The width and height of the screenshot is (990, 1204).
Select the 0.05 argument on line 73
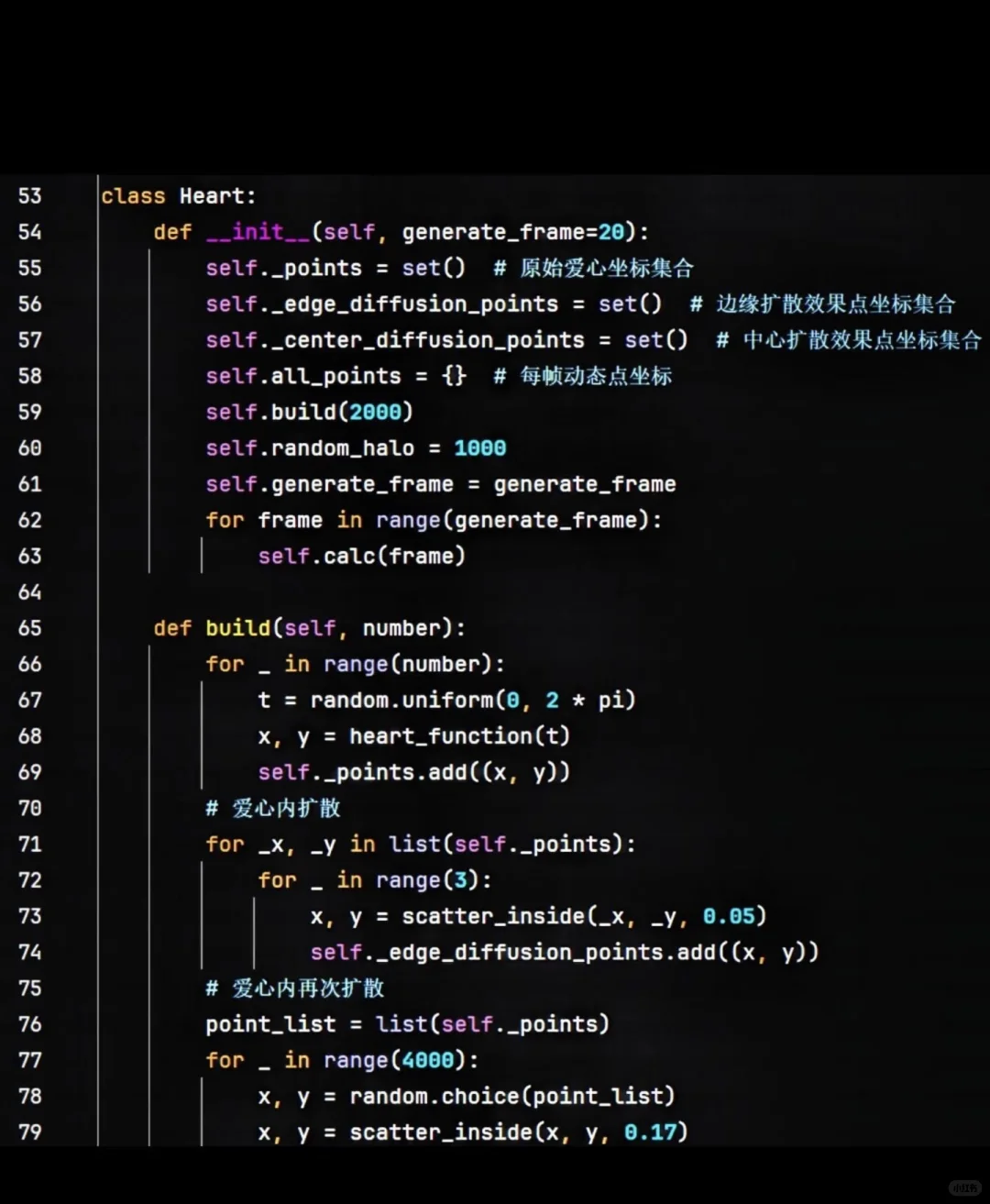731,915
